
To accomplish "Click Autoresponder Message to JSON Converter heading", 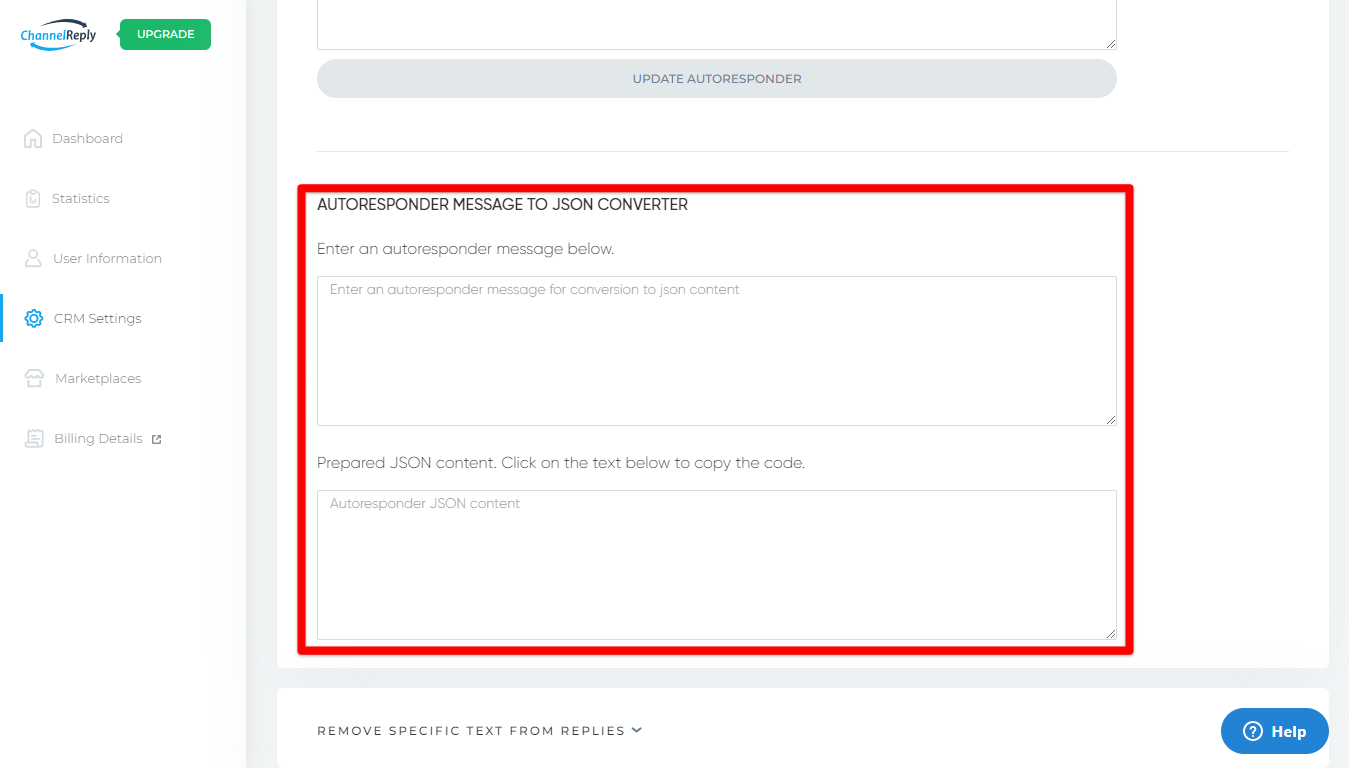I will click(502, 204).
